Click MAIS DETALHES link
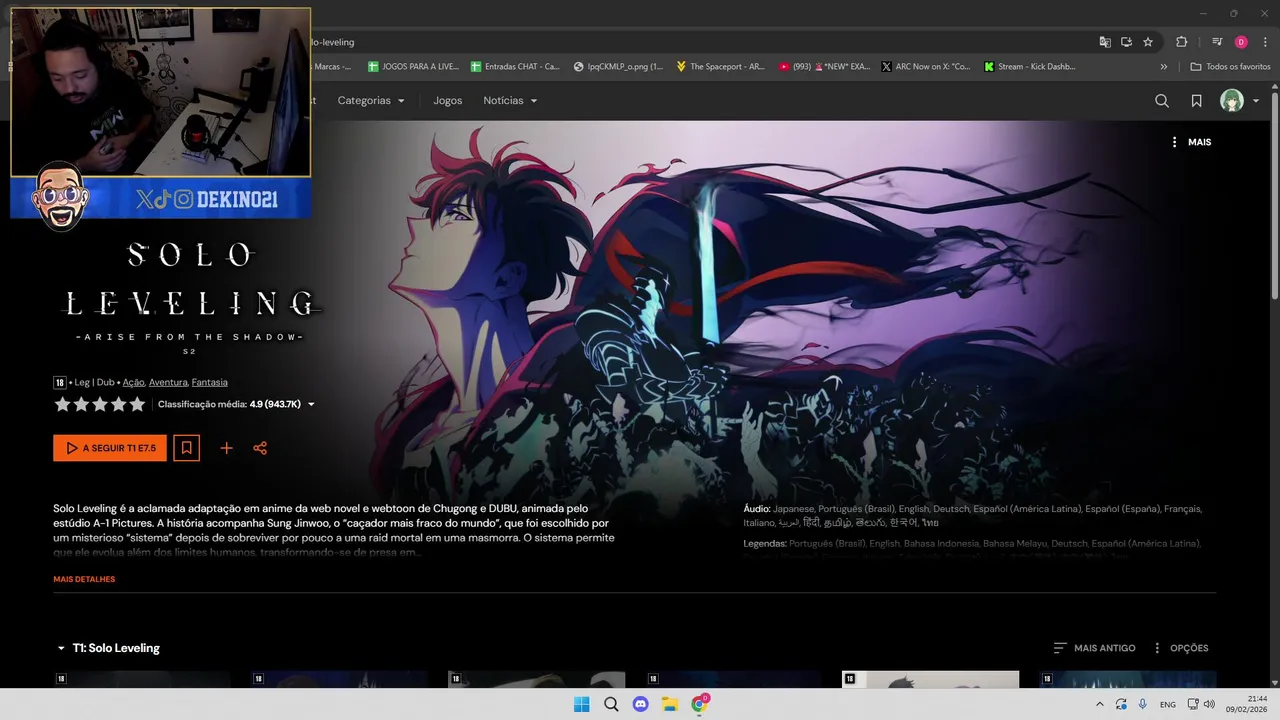Image resolution: width=1280 pixels, height=720 pixels. pos(84,579)
